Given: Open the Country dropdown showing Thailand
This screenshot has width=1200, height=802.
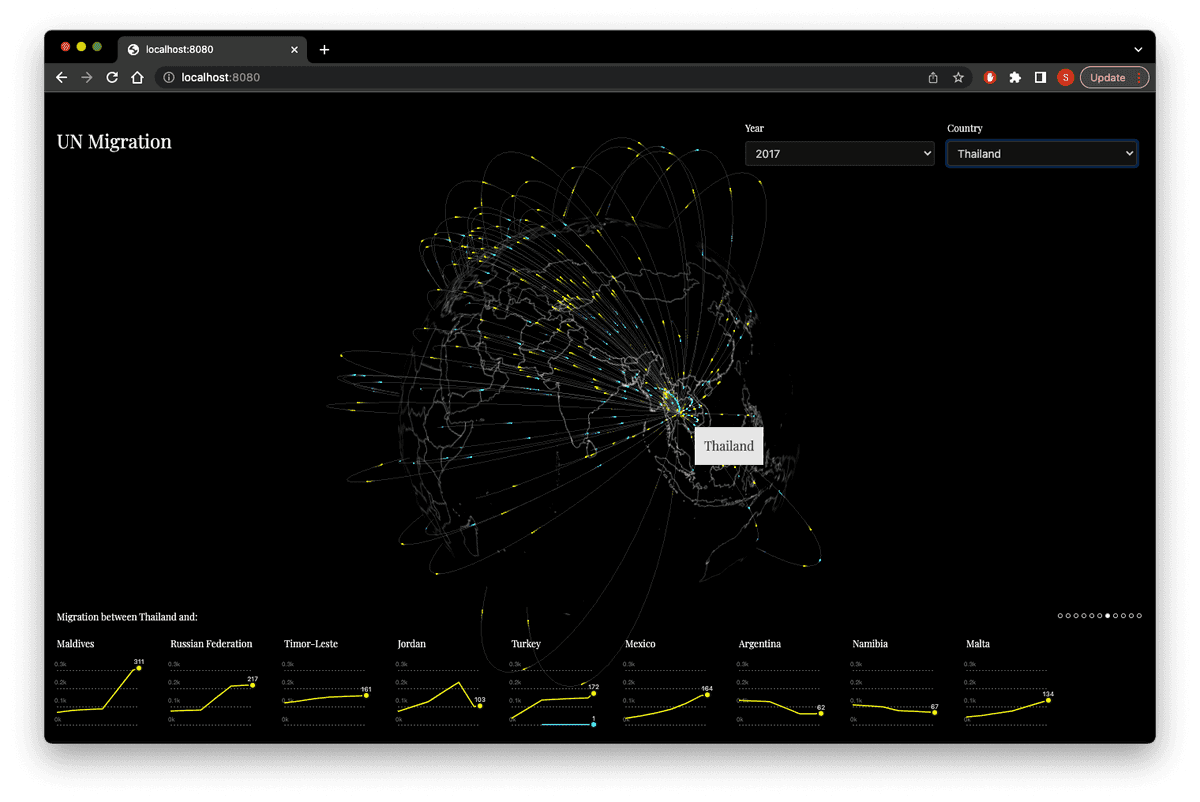Looking at the screenshot, I should coord(1042,154).
